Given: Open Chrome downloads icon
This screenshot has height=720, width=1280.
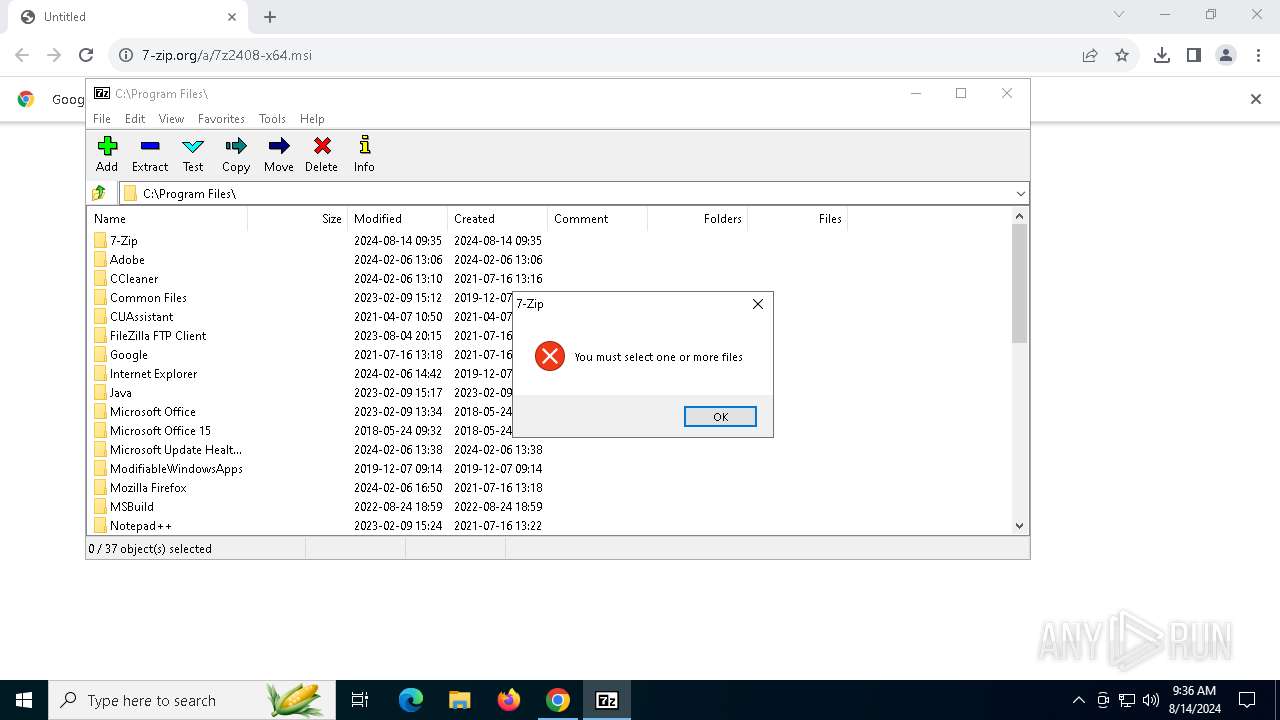Looking at the screenshot, I should [1162, 55].
